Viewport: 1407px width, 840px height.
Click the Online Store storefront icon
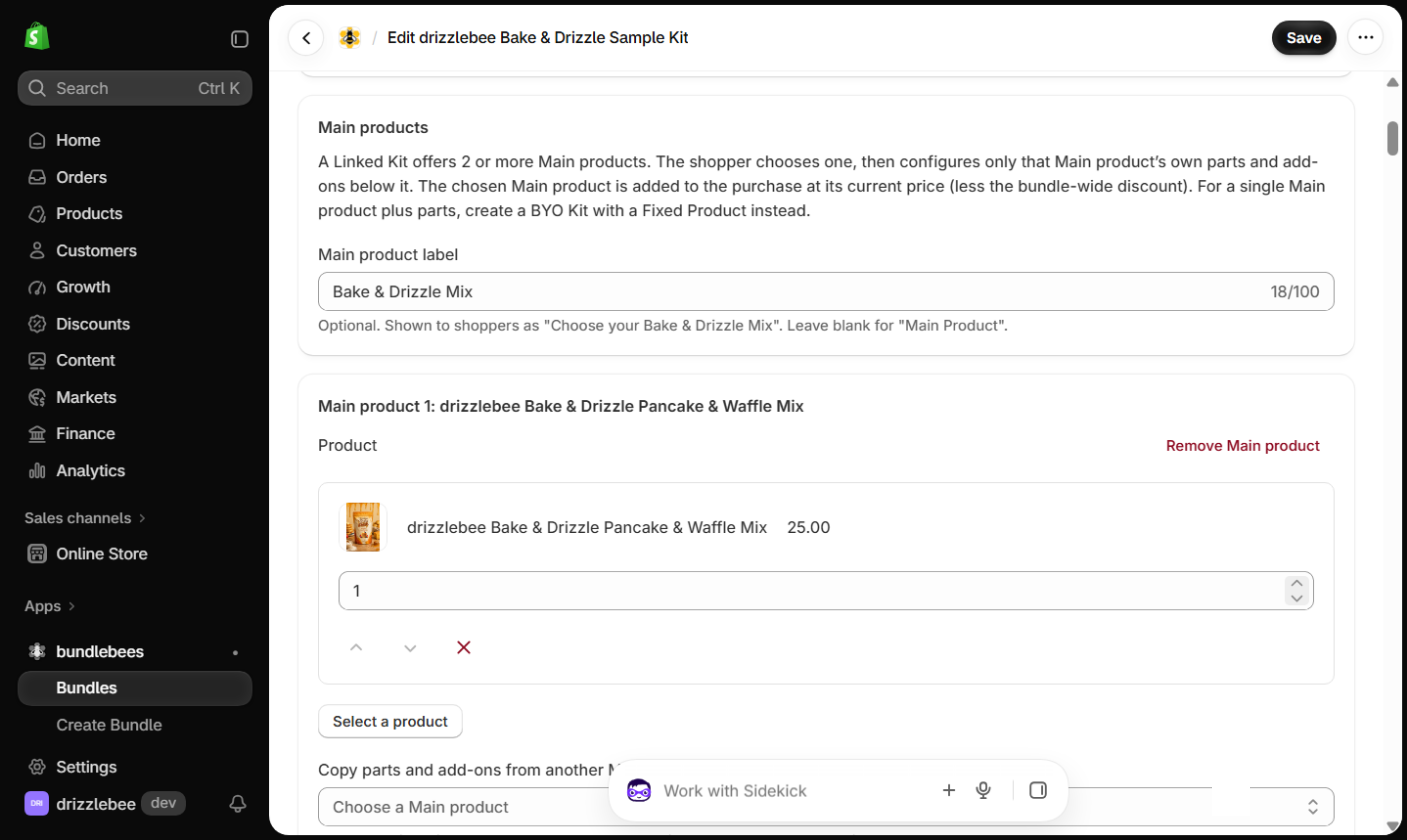point(37,554)
